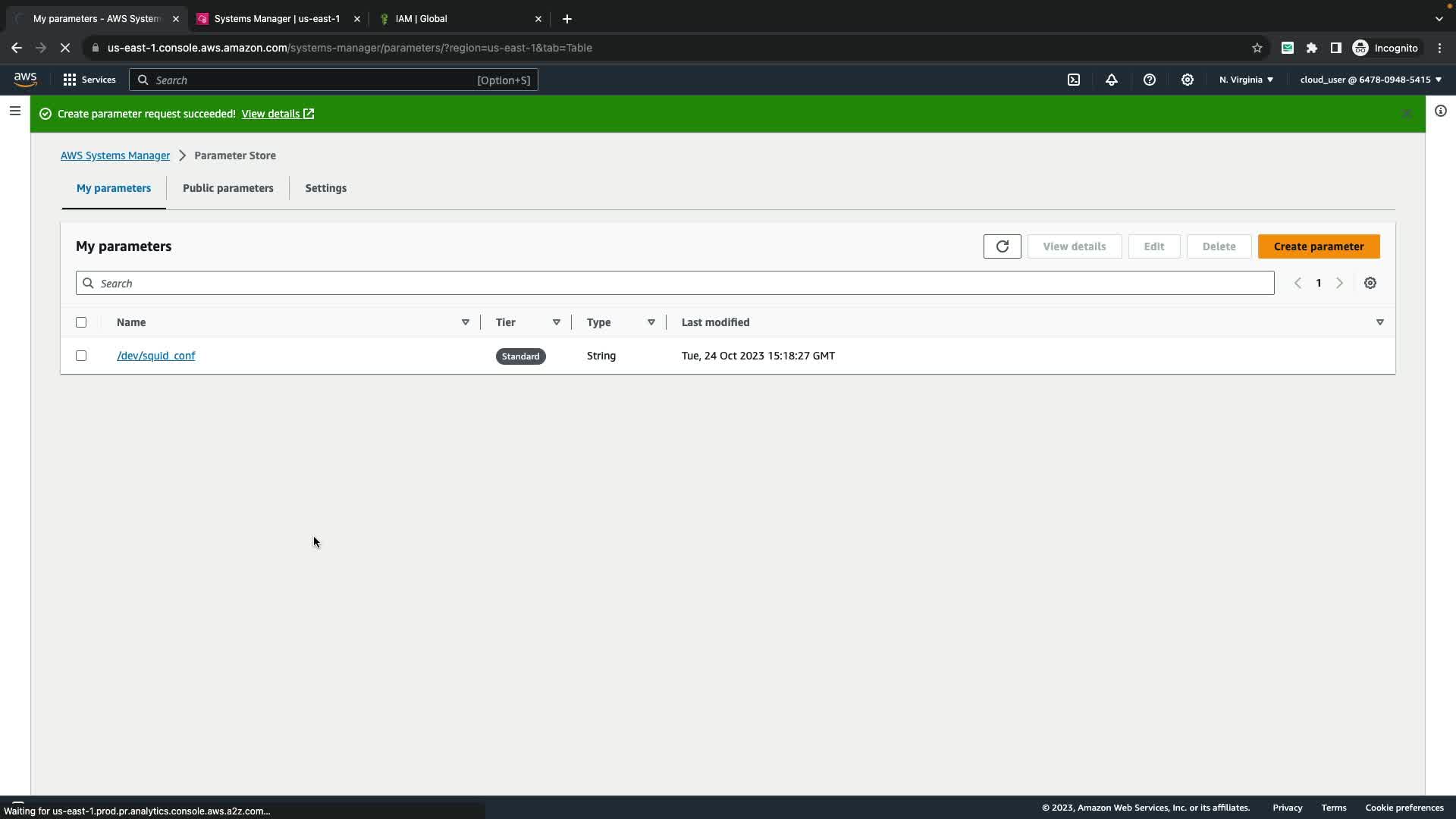Open AWS CloudShell icon in top bar
Image resolution: width=1456 pixels, height=819 pixels.
[1074, 80]
